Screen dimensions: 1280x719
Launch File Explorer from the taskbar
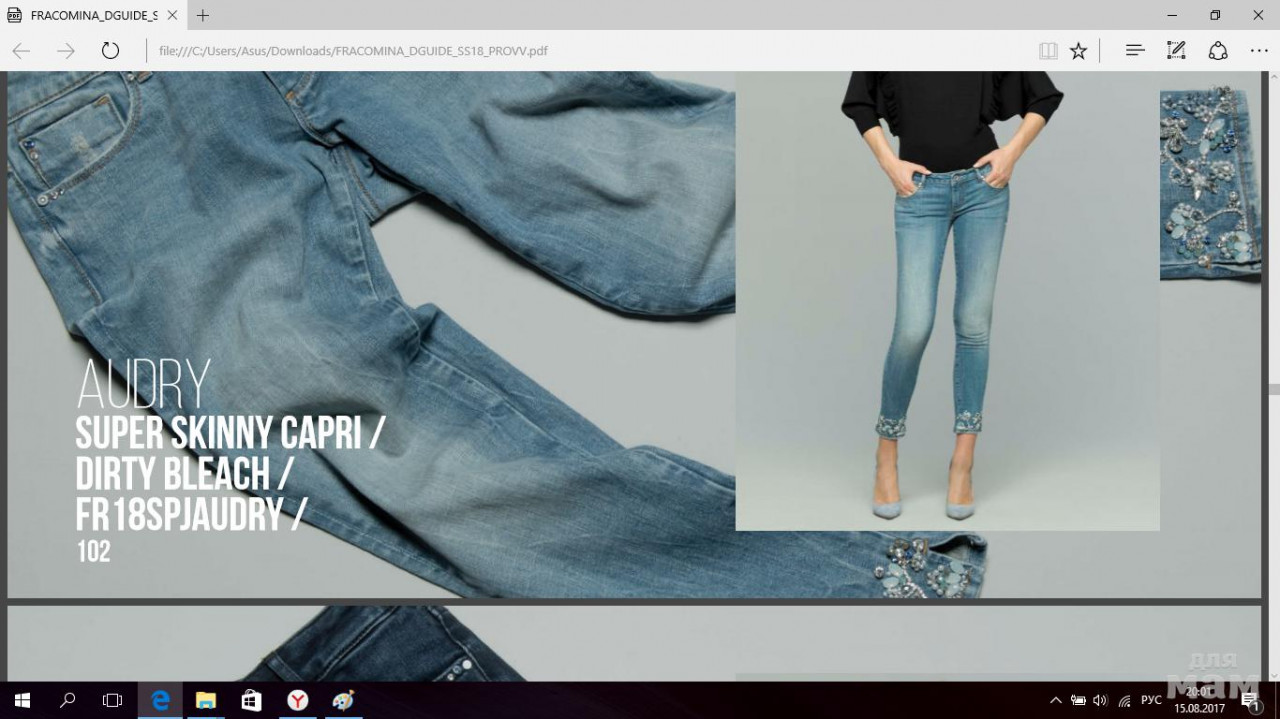(206, 700)
